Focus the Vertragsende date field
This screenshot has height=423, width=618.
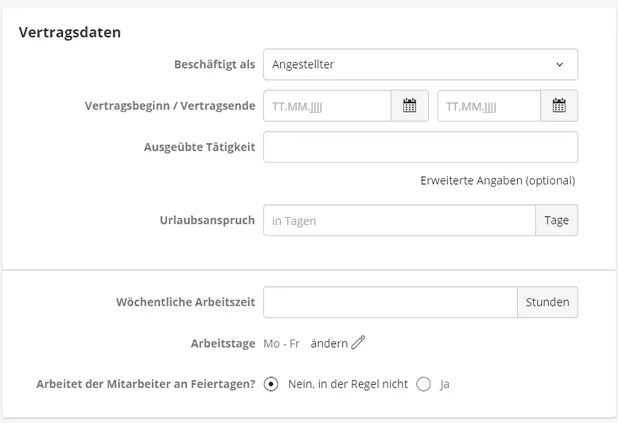click(x=488, y=106)
